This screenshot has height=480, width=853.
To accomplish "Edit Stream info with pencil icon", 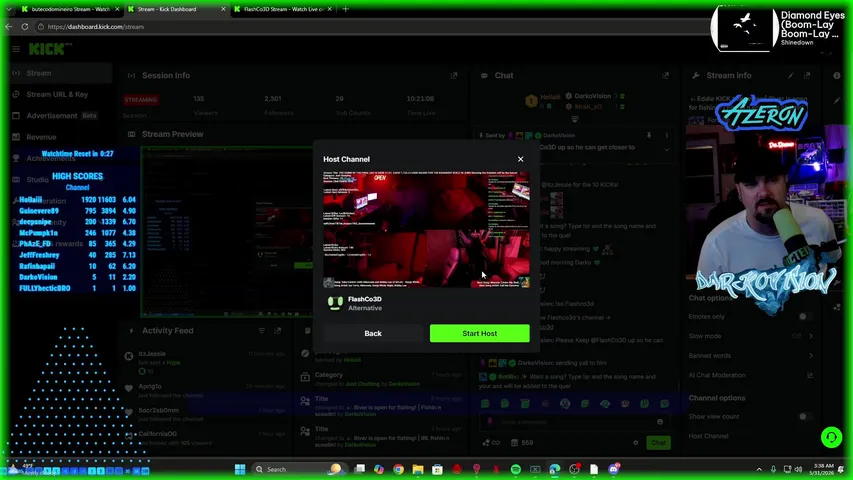I will pos(790,76).
